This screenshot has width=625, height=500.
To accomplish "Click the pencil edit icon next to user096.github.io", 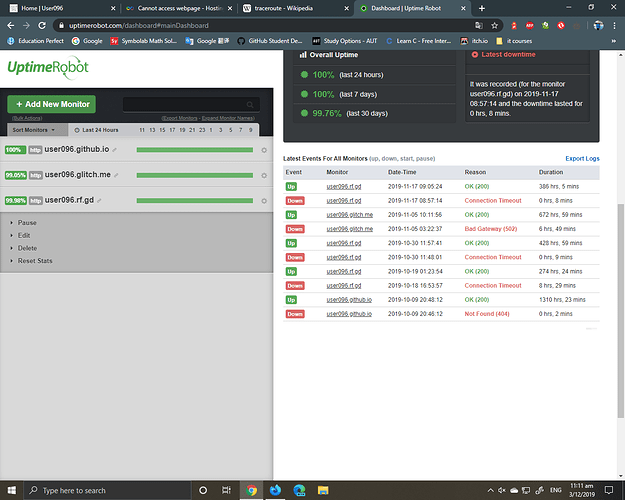I will coord(114,150).
